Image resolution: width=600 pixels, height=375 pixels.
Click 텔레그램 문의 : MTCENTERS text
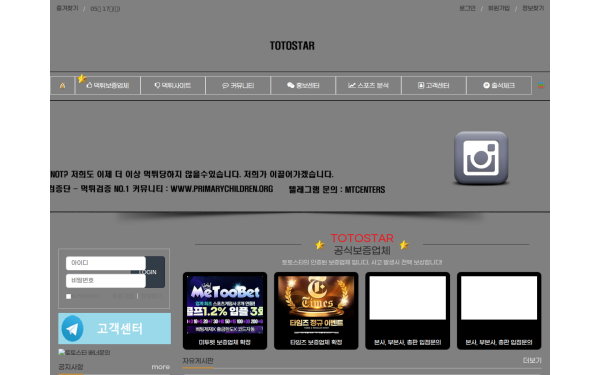[x=337, y=190]
